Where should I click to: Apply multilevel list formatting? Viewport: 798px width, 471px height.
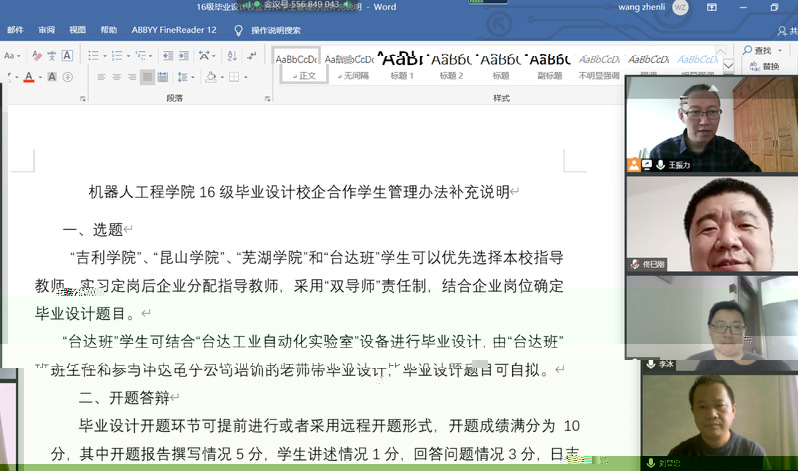click(x=140, y=56)
